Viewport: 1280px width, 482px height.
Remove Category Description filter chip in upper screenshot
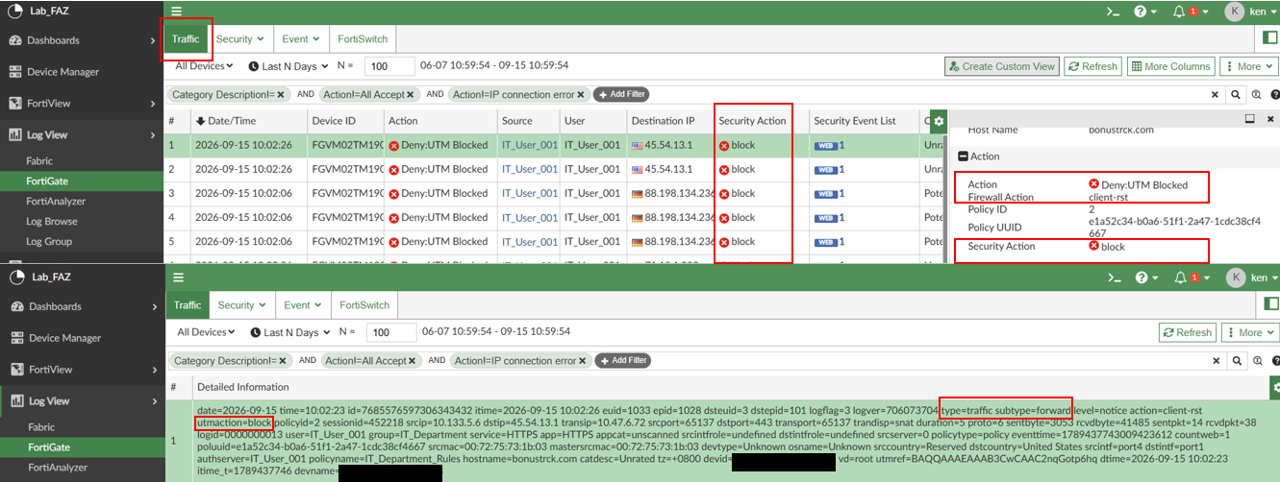click(281, 94)
